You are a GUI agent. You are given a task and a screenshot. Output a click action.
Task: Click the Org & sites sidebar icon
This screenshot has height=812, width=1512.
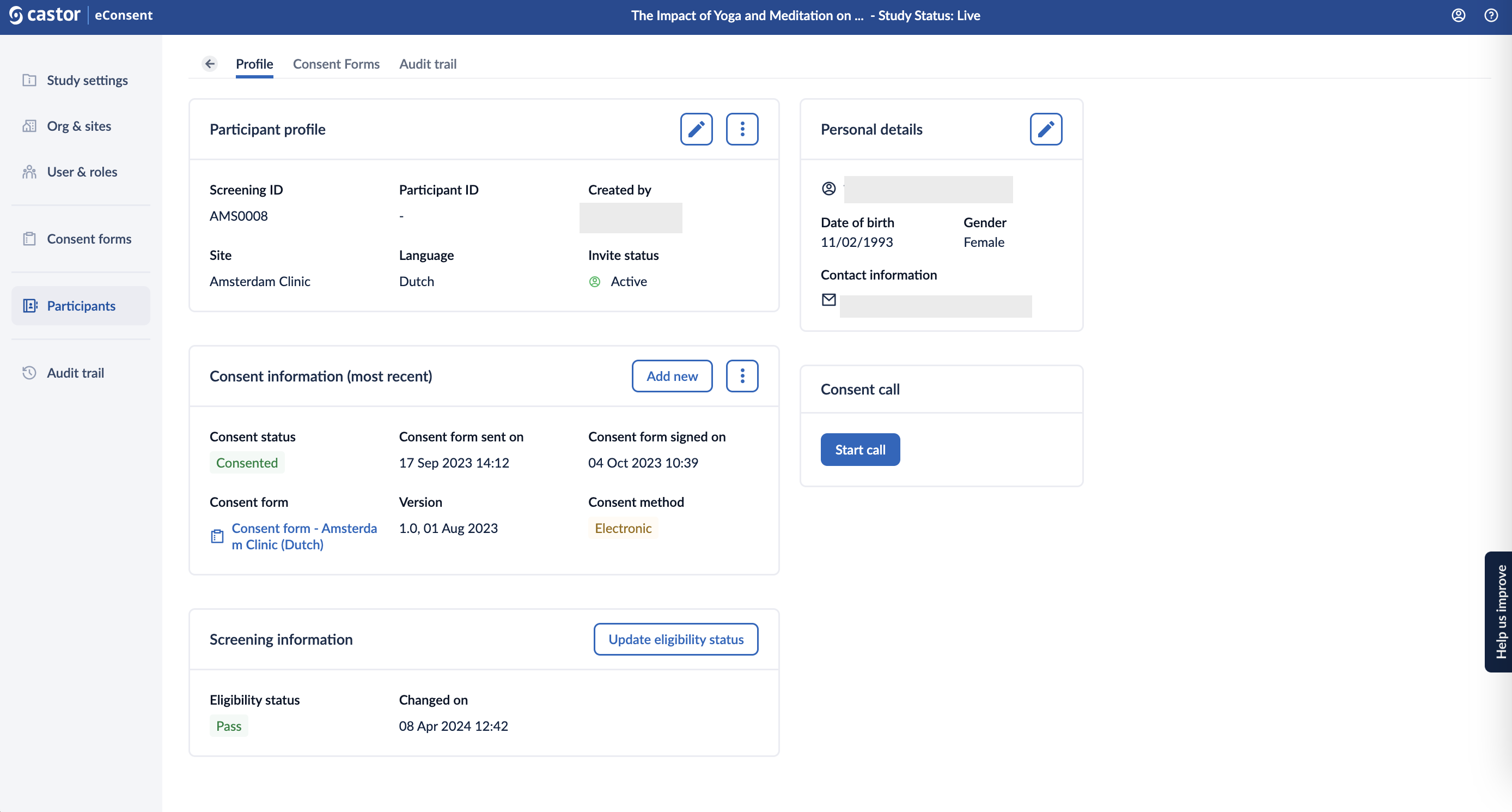tap(29, 126)
